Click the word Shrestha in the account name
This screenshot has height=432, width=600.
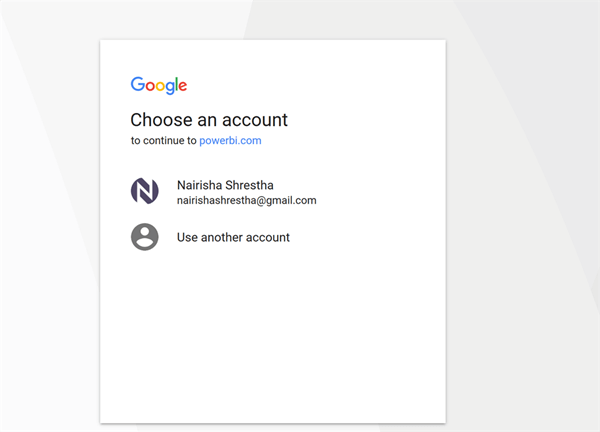click(x=251, y=185)
